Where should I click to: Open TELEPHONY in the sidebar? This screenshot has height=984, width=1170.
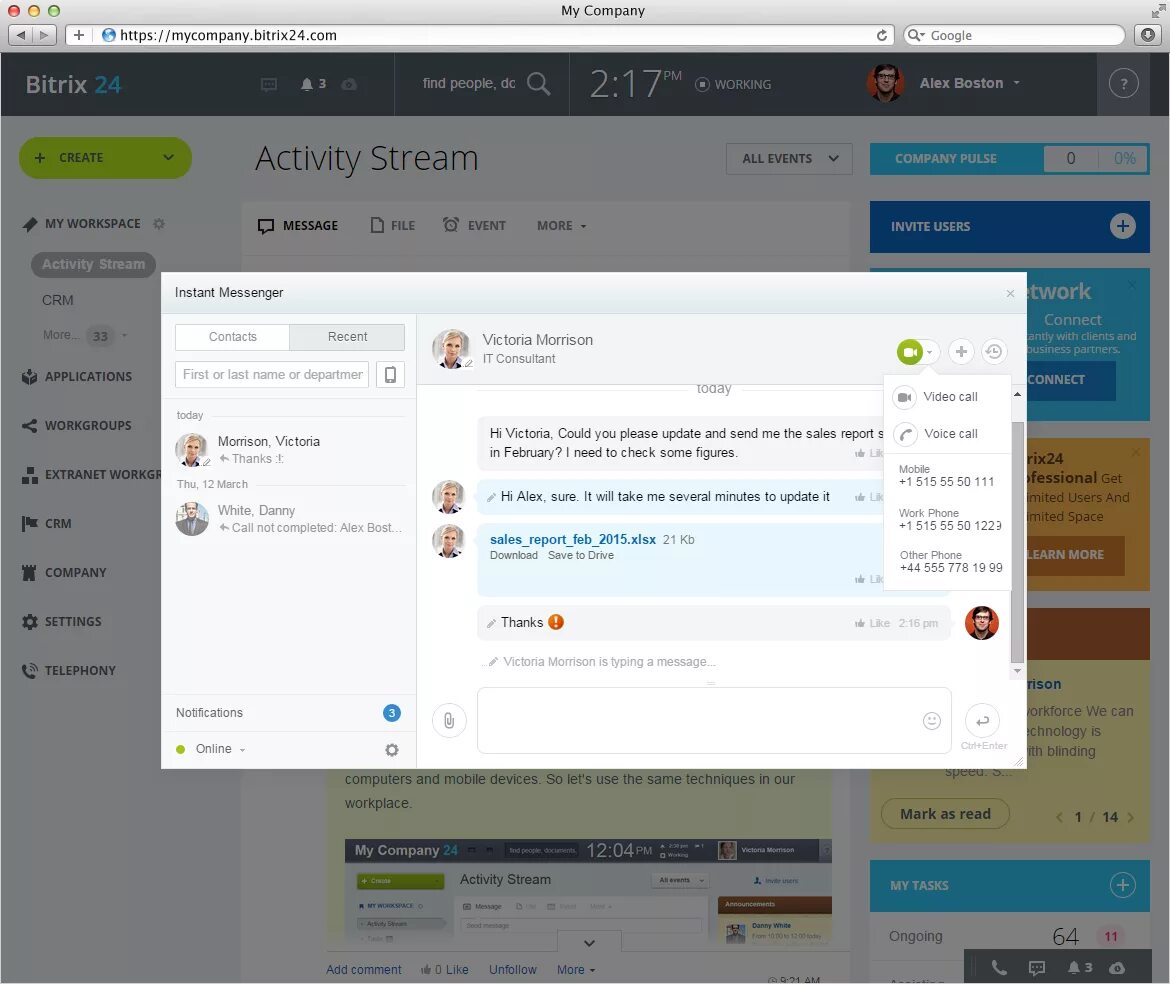click(69, 671)
